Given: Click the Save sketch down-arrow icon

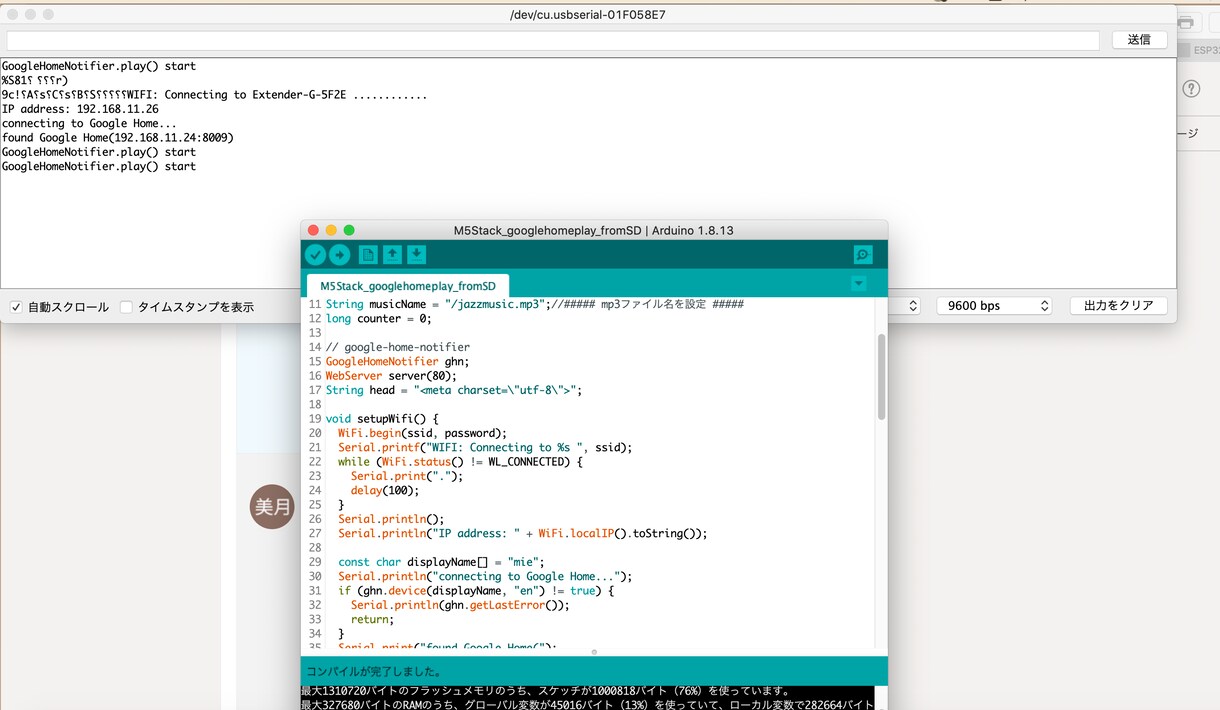Looking at the screenshot, I should coord(417,255).
